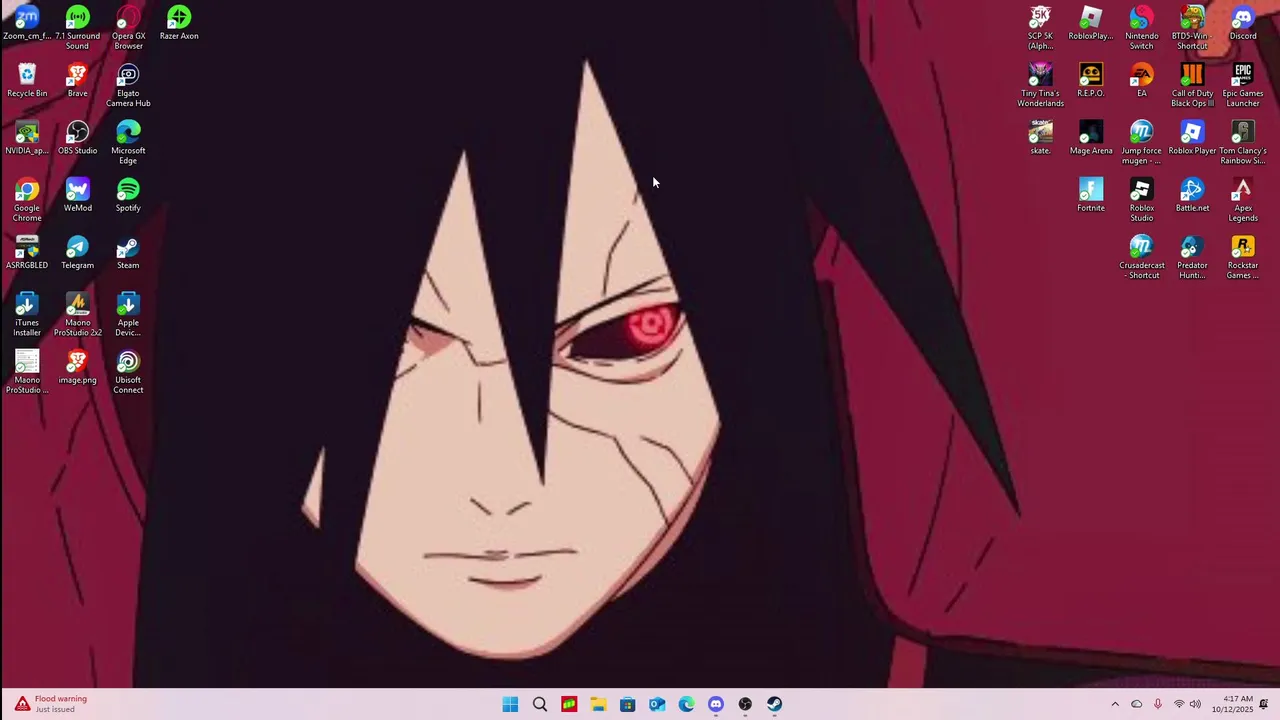Select the ASRRGBLED desktop icon
Viewport: 1280px width, 720px height.
pyautogui.click(x=27, y=253)
